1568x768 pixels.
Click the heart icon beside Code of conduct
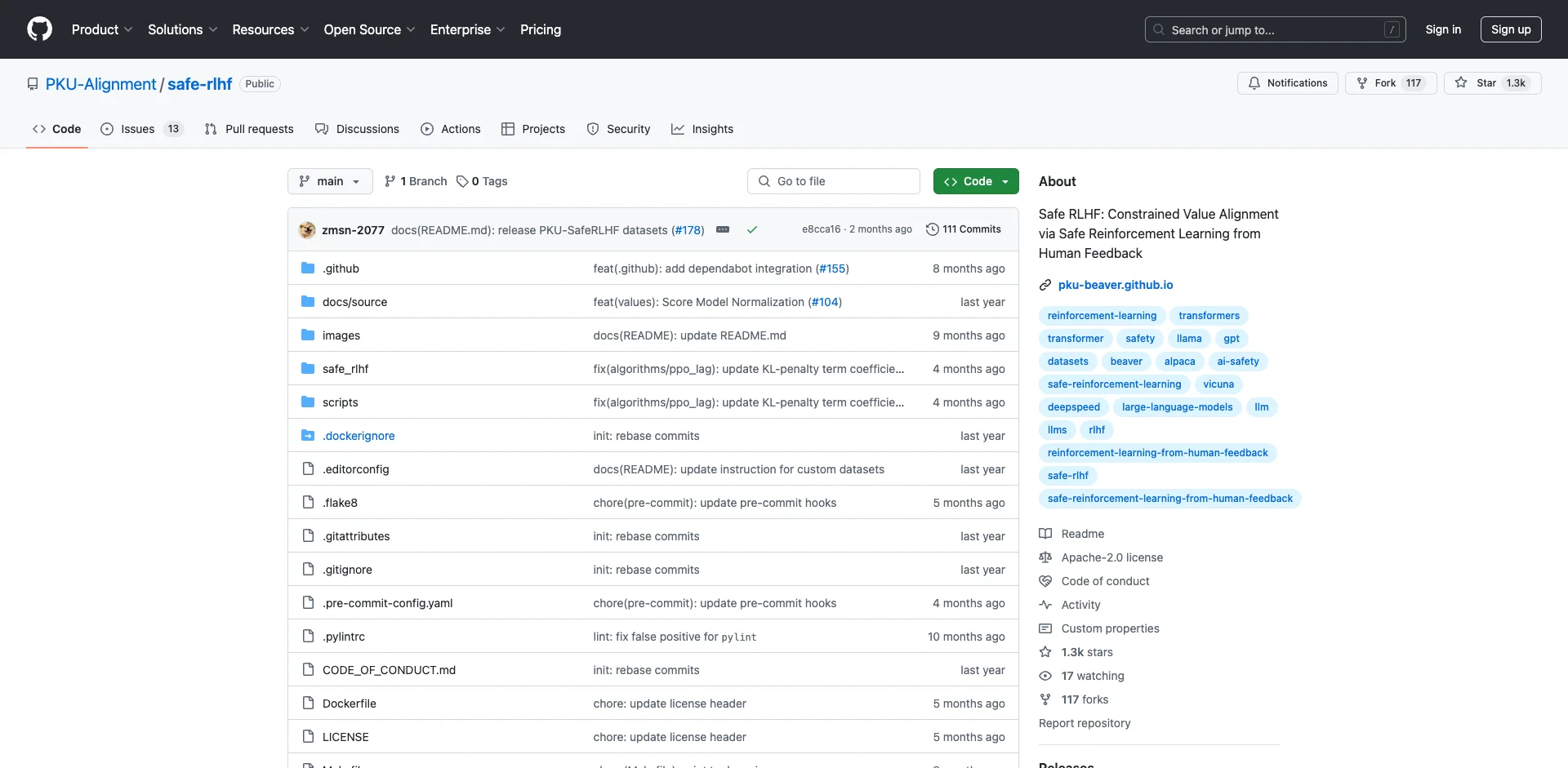click(1045, 581)
